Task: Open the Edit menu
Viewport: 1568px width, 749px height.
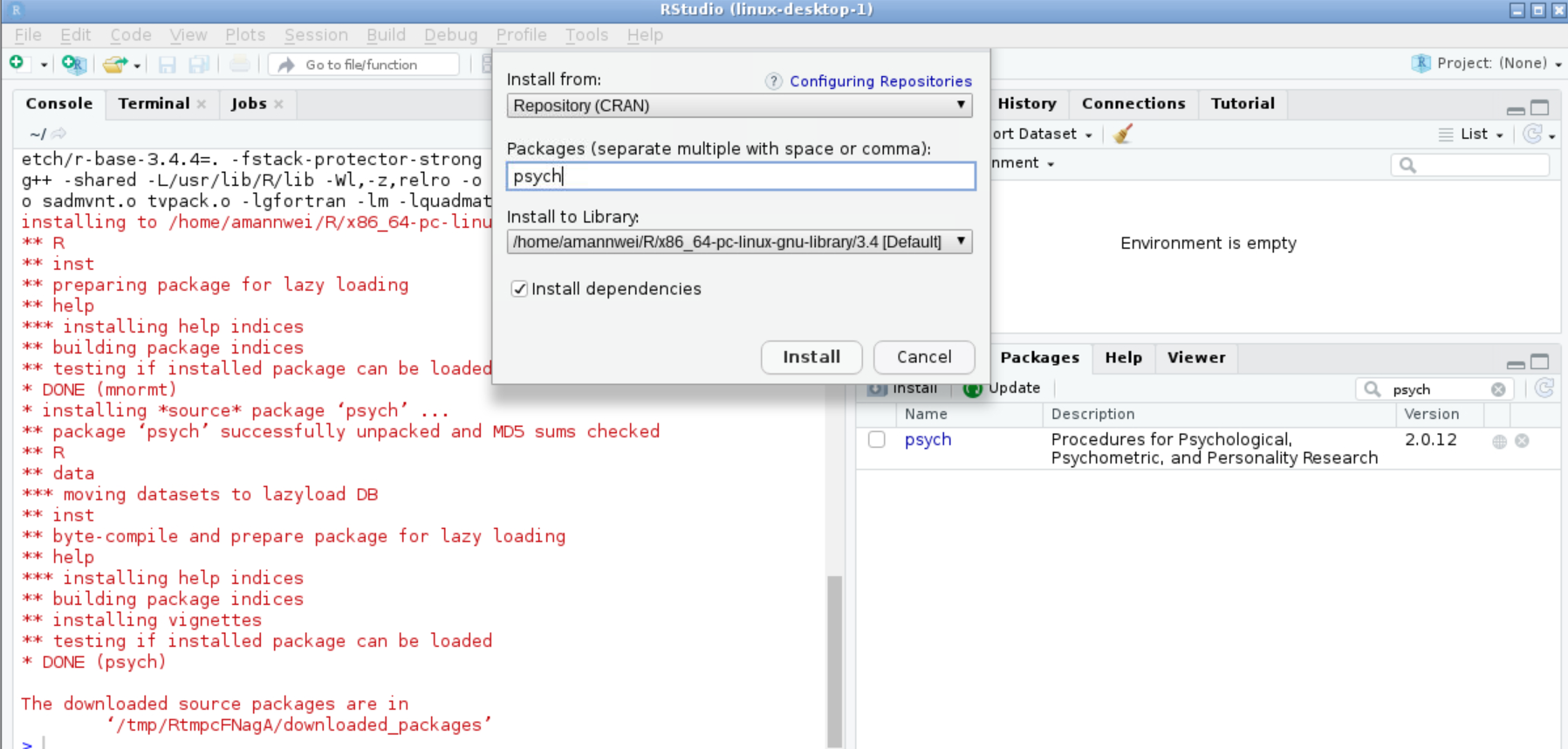Action: click(x=75, y=35)
